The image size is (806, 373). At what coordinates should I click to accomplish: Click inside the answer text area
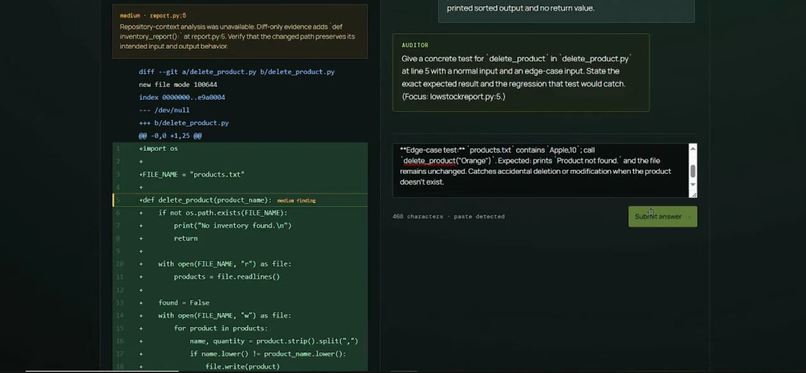click(540, 171)
